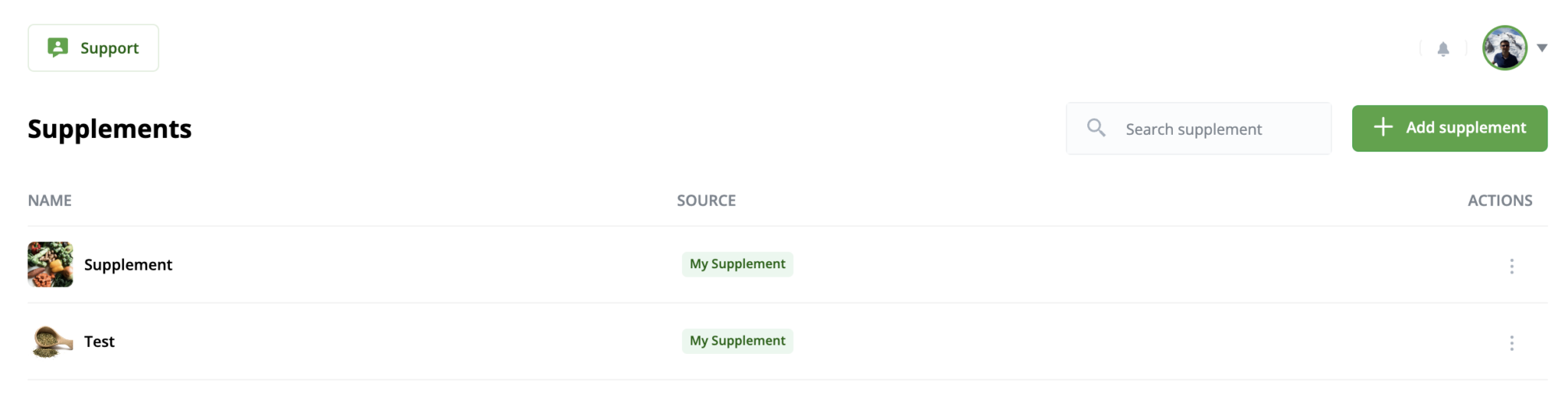Click the user profile avatar
1568x403 pixels.
pos(1504,48)
